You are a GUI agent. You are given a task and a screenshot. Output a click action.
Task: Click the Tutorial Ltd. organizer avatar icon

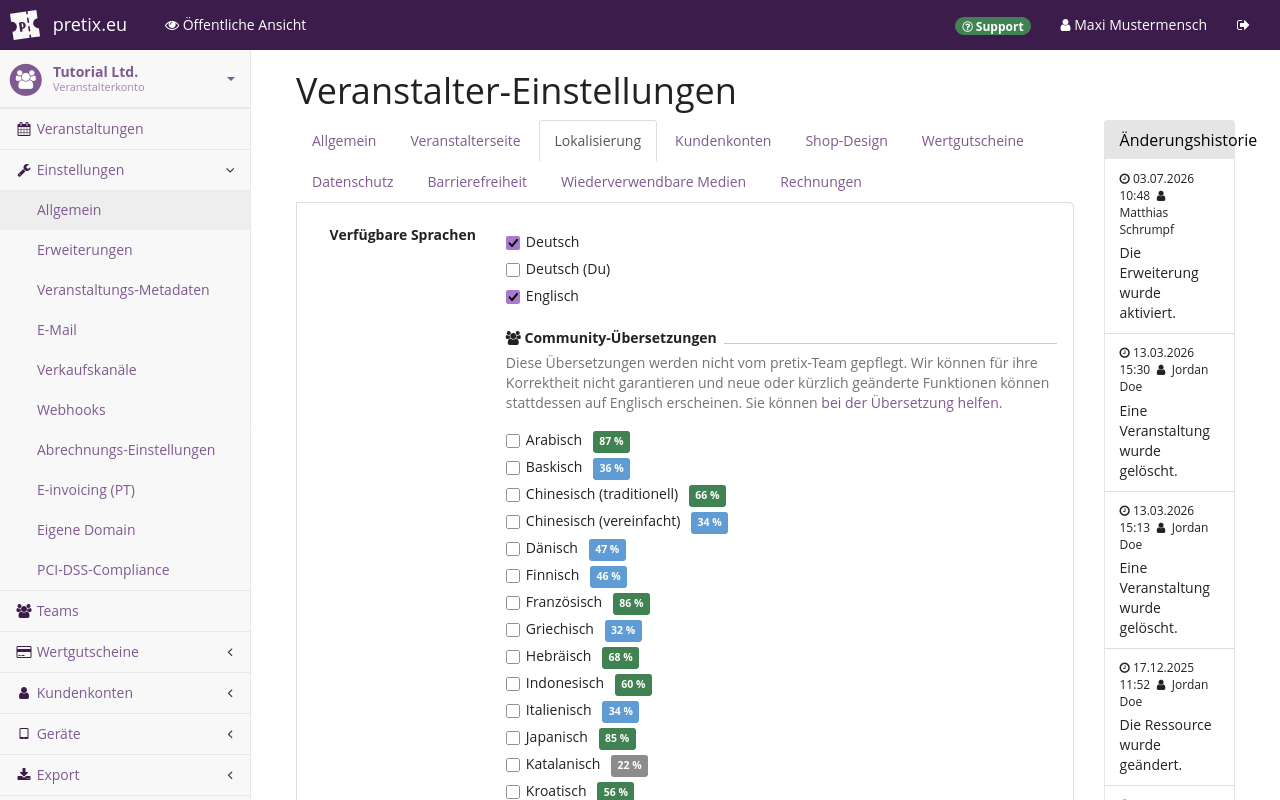pos(26,79)
